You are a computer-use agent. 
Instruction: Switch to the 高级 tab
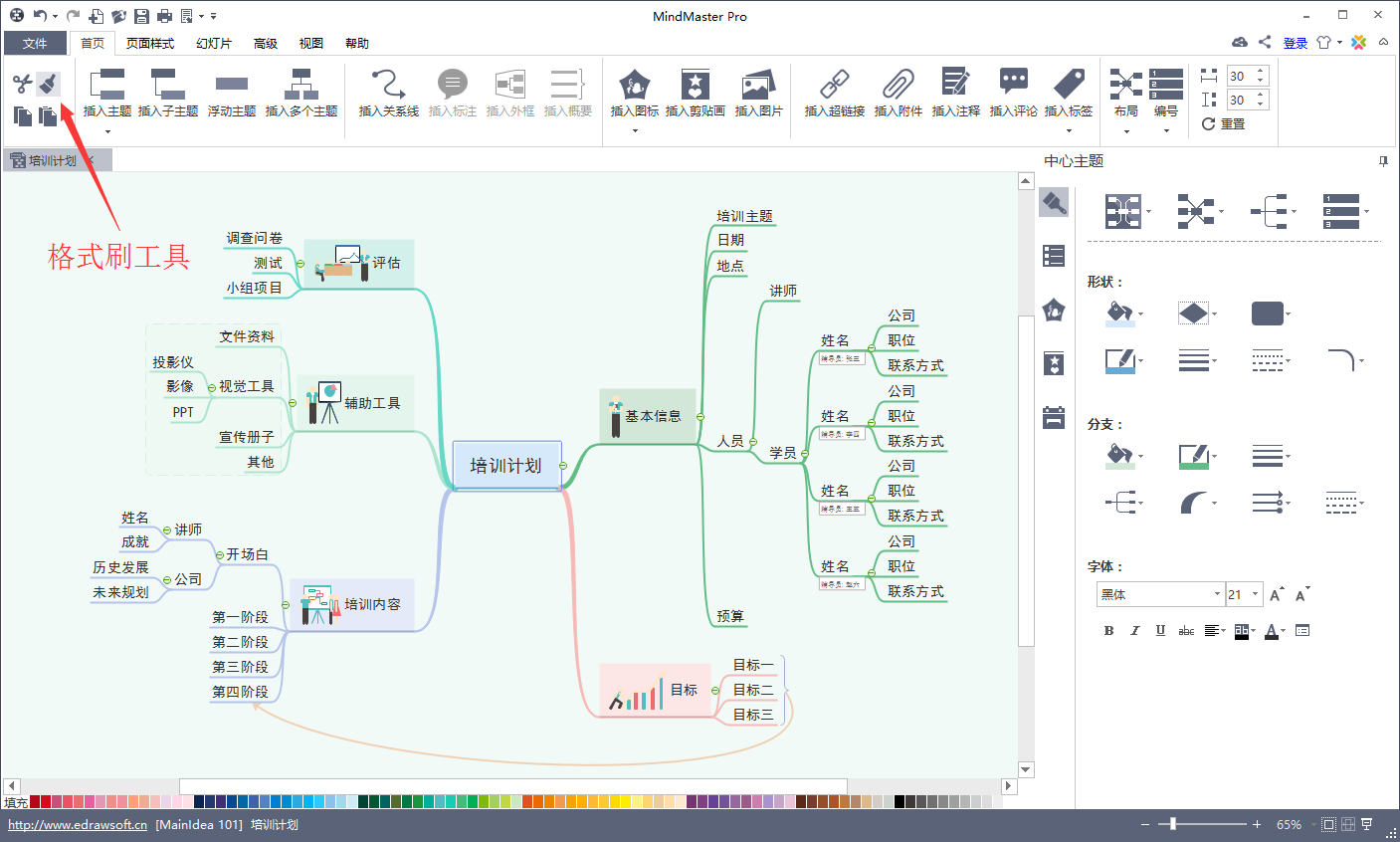coord(266,43)
